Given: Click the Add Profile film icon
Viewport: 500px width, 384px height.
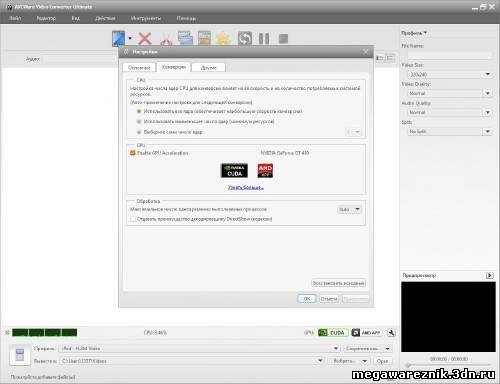Looking at the screenshot, I should tap(204, 38).
